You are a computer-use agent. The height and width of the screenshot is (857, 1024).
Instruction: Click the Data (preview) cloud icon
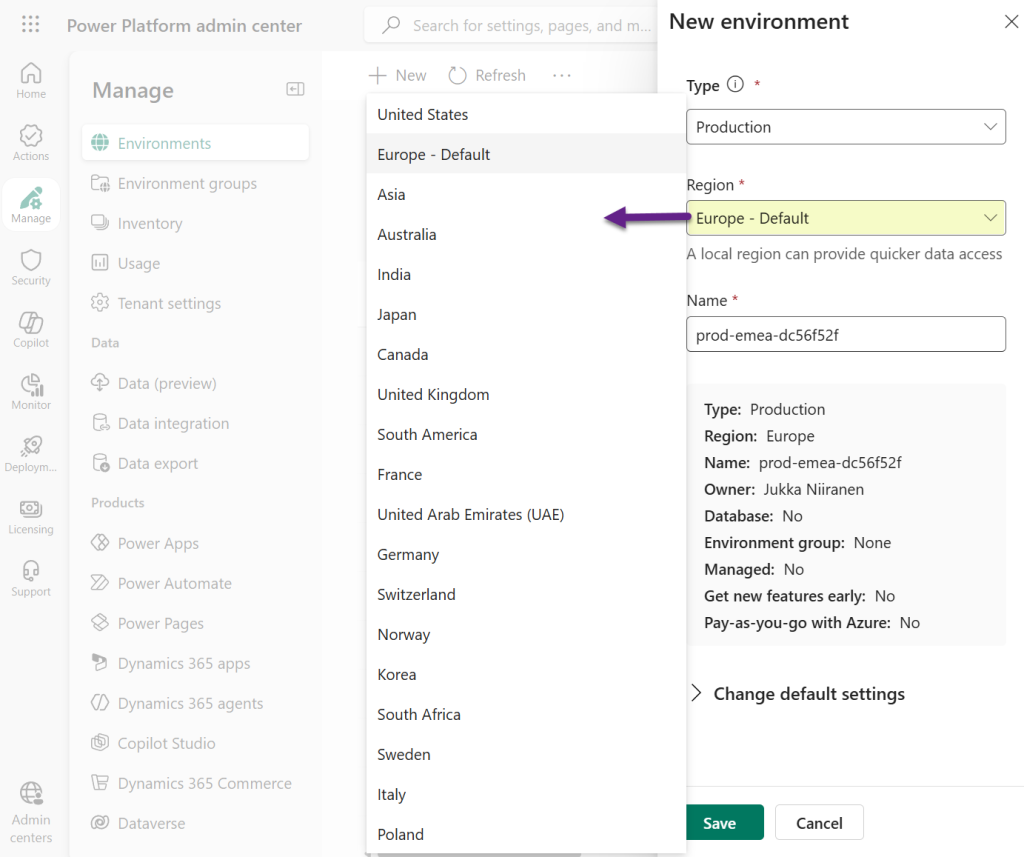pos(100,383)
